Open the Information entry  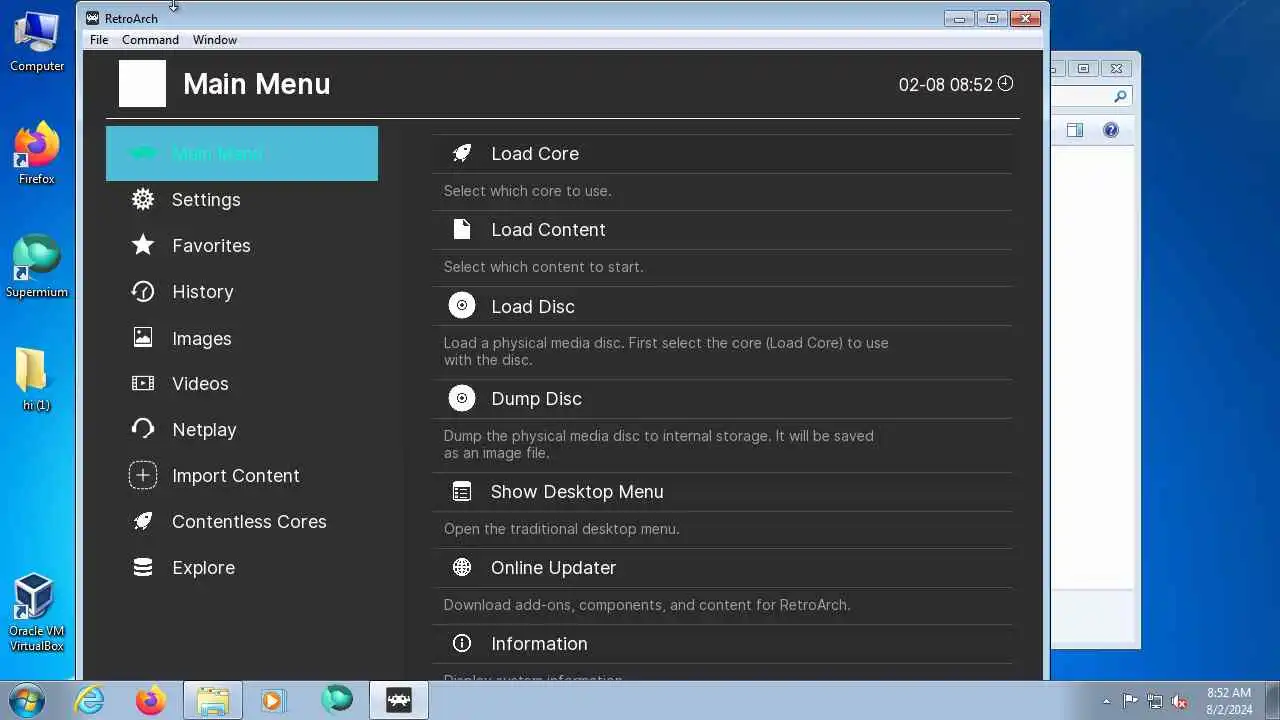[722, 643]
